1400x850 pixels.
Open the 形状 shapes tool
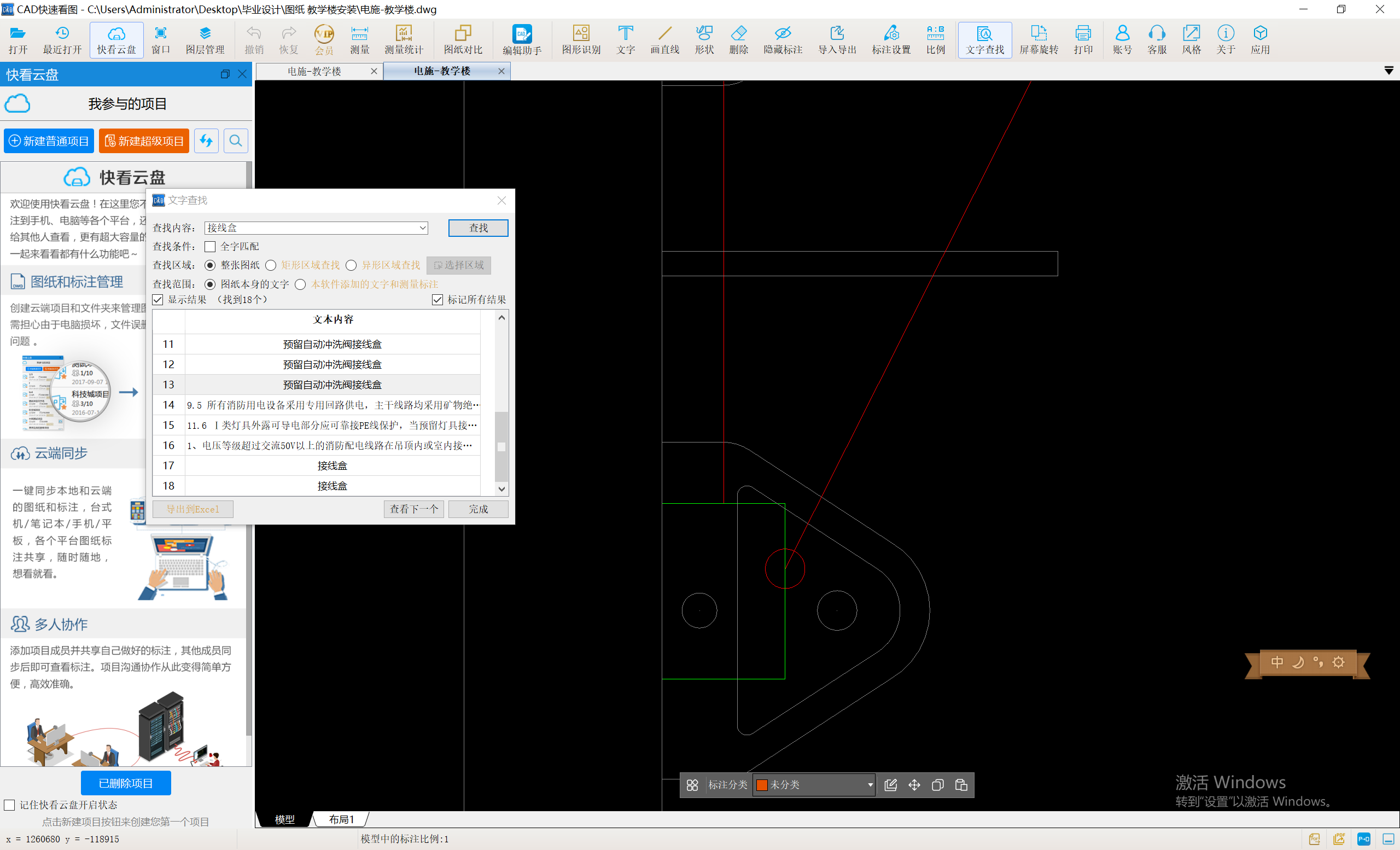pyautogui.click(x=704, y=40)
